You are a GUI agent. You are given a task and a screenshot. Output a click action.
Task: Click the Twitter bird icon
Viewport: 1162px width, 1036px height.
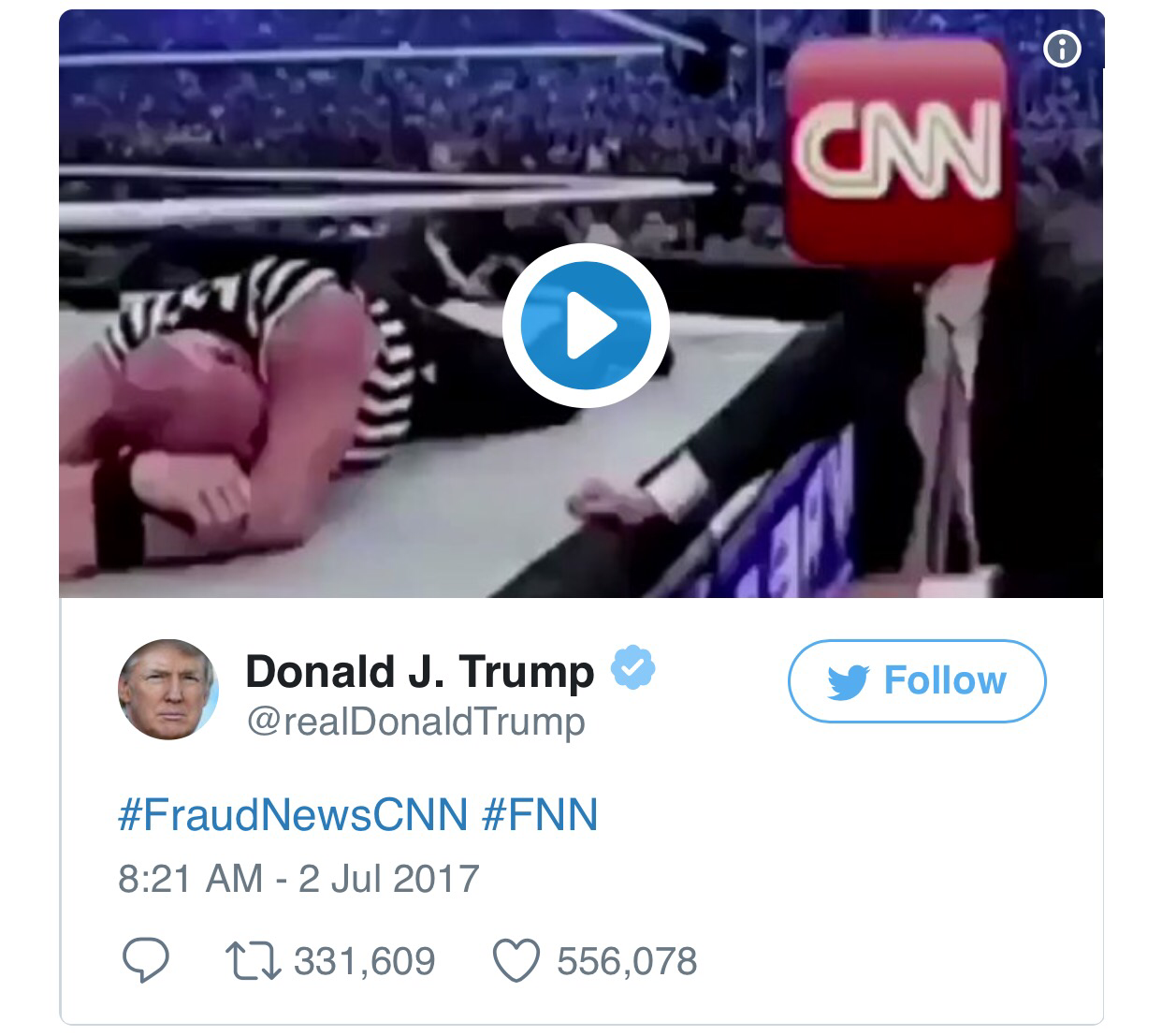pyautogui.click(x=849, y=681)
